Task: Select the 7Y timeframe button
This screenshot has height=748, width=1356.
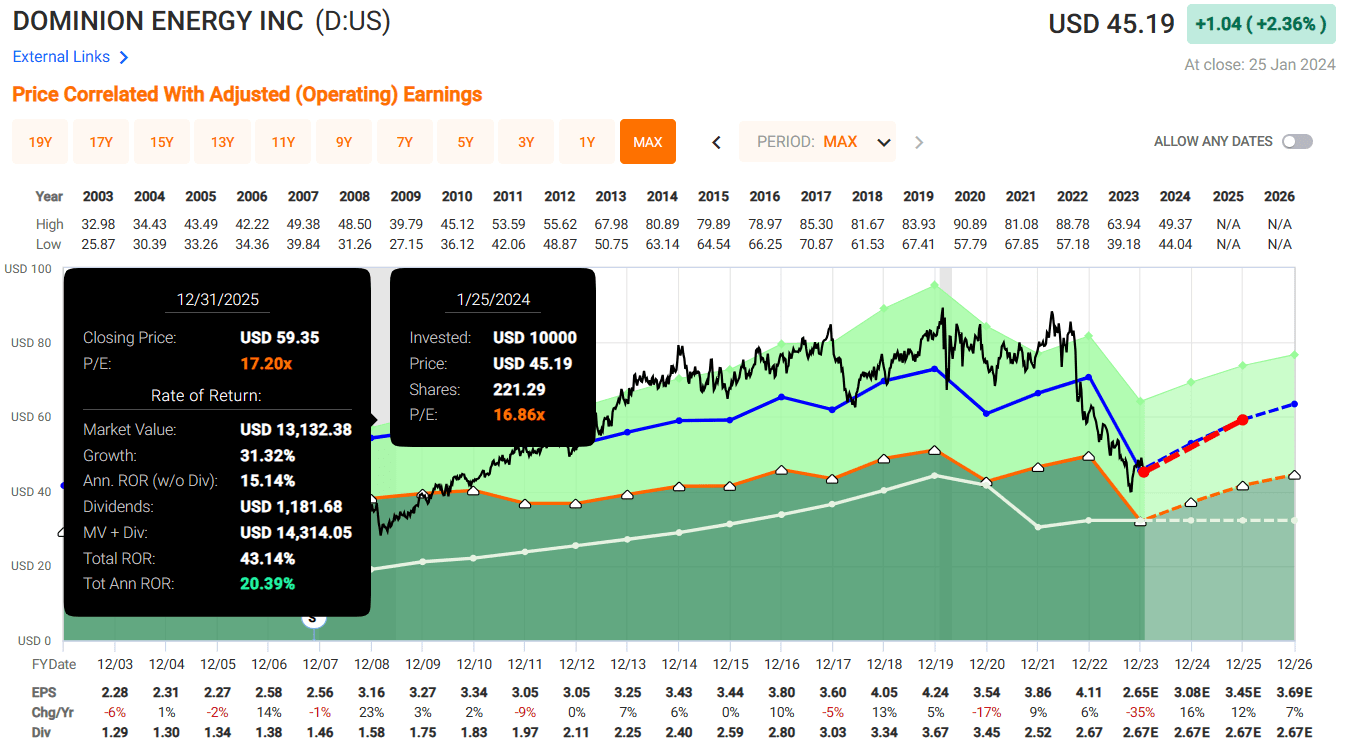Action: pos(404,141)
